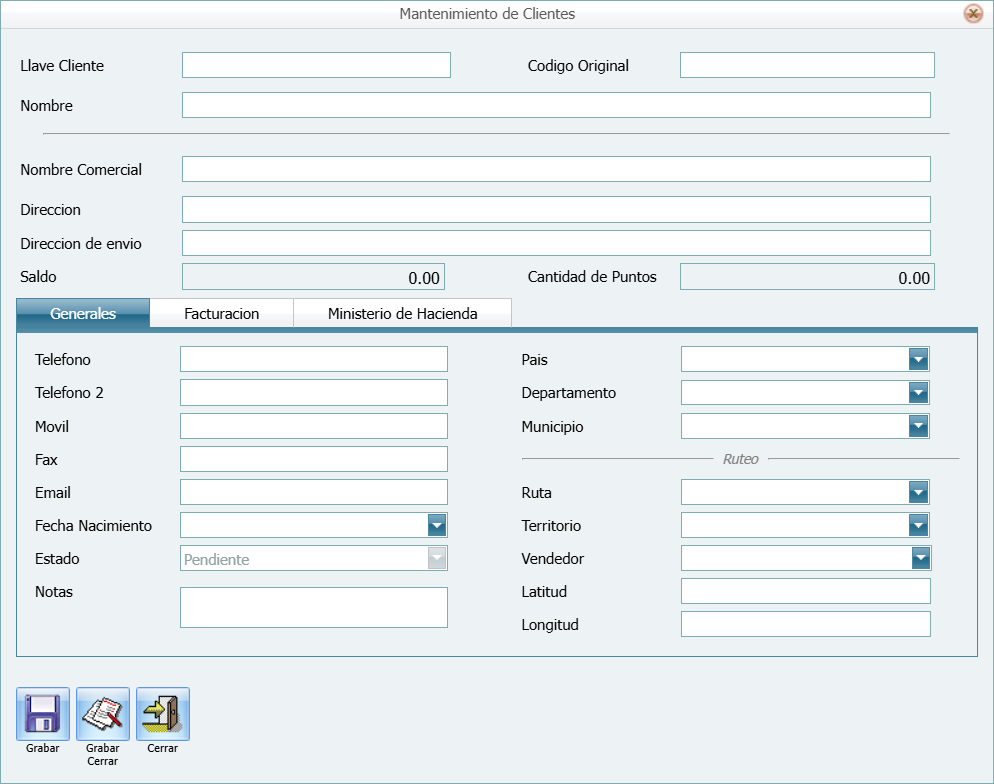Select a Vendedor from the dropdown
Image resolution: width=994 pixels, height=784 pixels.
tap(921, 559)
